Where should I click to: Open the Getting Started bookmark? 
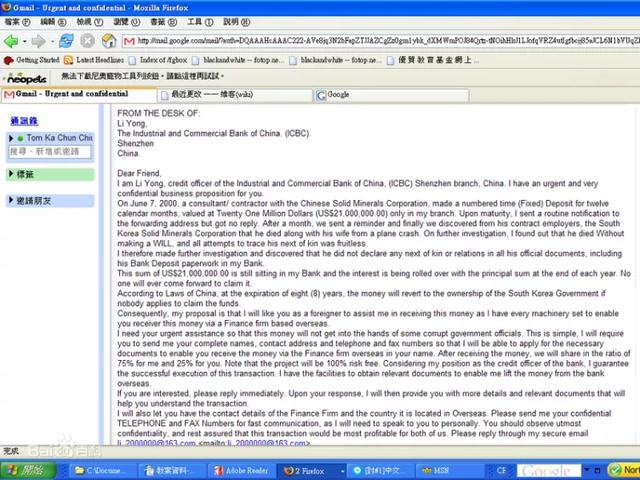(x=32, y=60)
